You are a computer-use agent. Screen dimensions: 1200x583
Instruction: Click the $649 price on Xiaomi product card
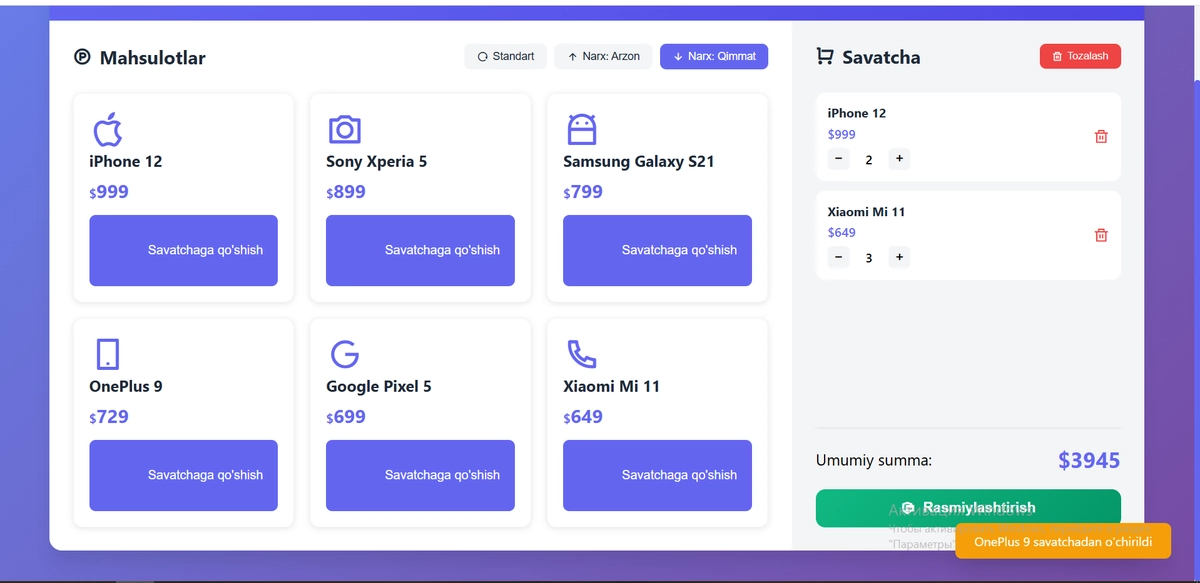point(583,417)
